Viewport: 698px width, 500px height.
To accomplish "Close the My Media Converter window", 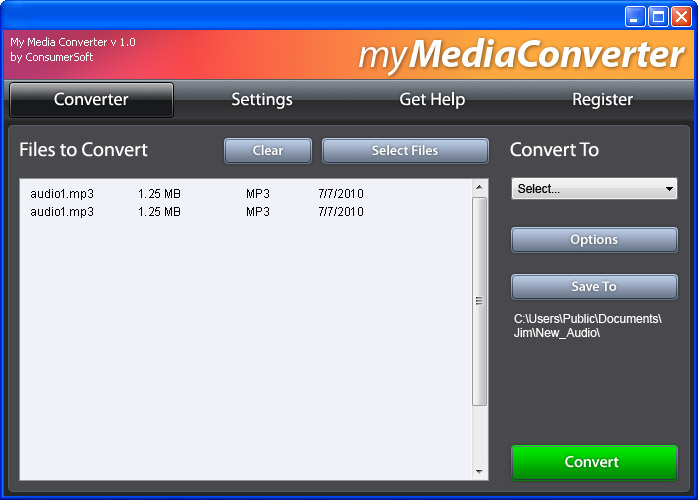I will coord(682,17).
